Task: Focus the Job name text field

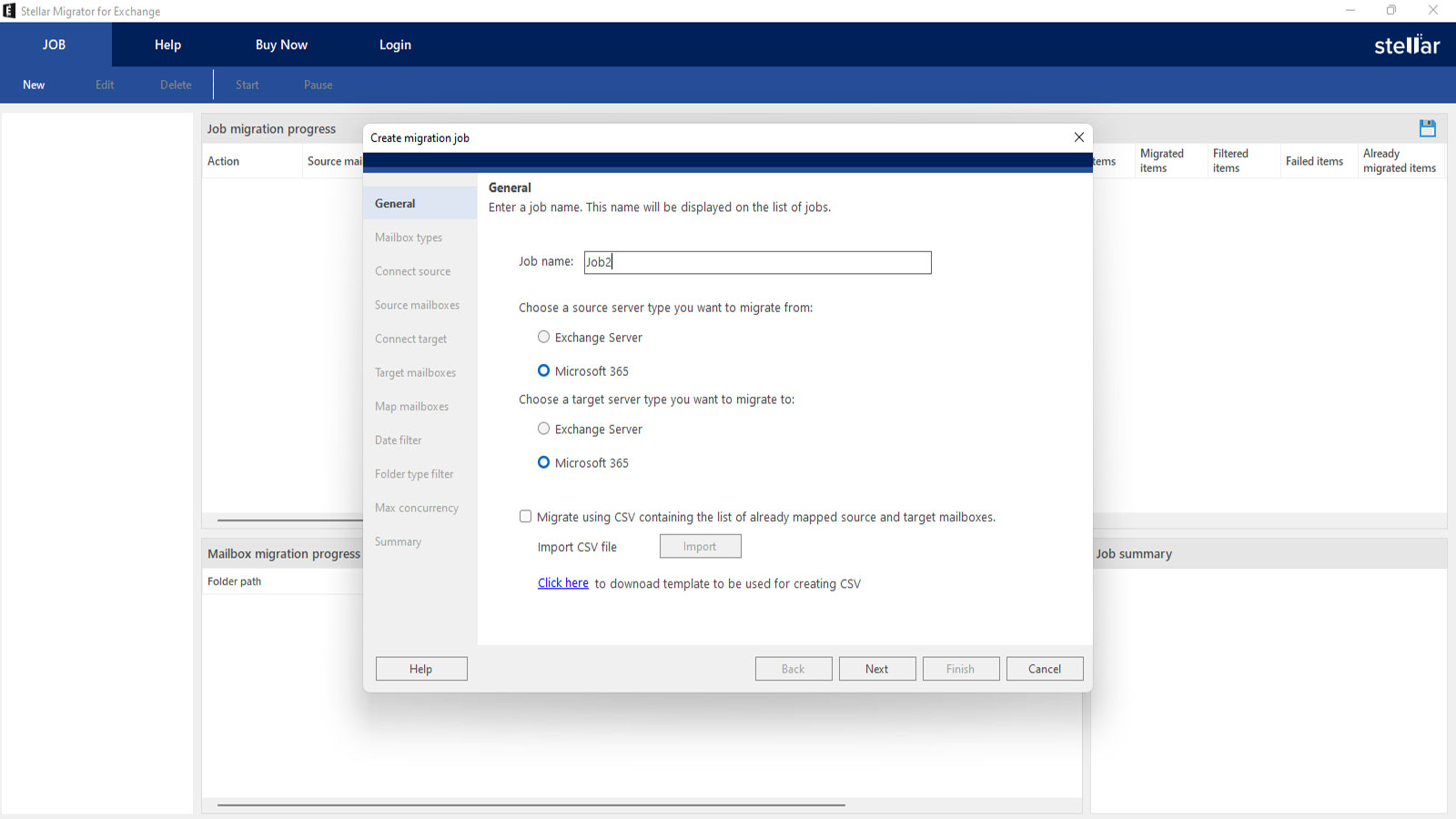Action: pyautogui.click(x=757, y=262)
